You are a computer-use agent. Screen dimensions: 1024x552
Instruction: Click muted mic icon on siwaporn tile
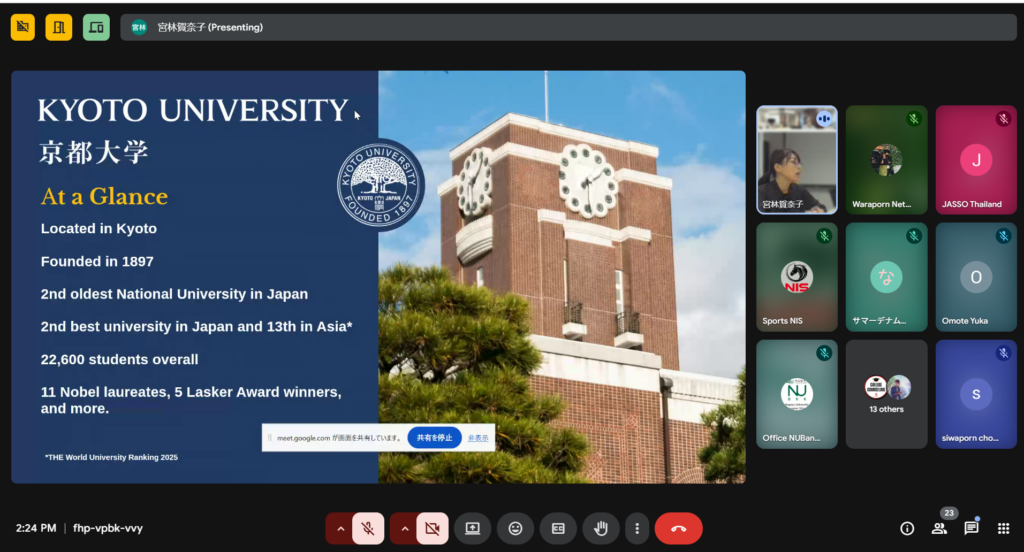(x=1004, y=353)
